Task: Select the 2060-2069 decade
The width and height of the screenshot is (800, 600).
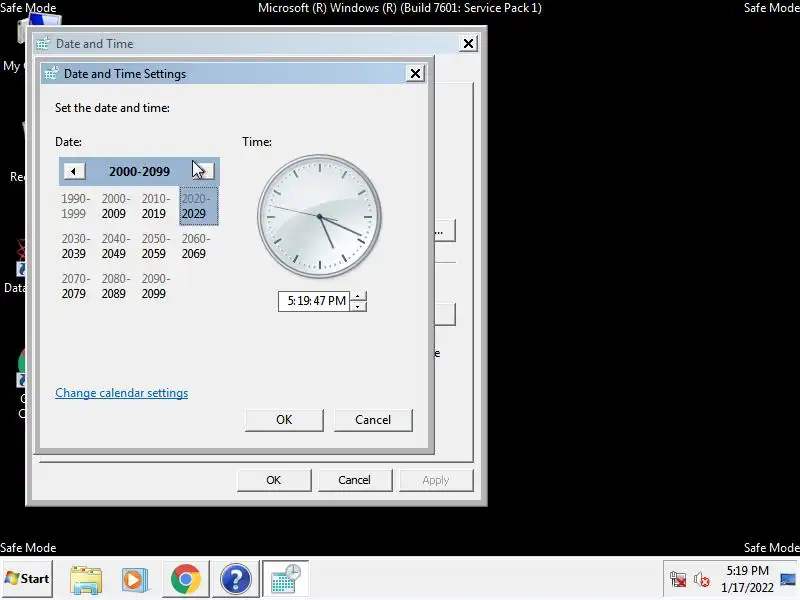Action: [194, 246]
